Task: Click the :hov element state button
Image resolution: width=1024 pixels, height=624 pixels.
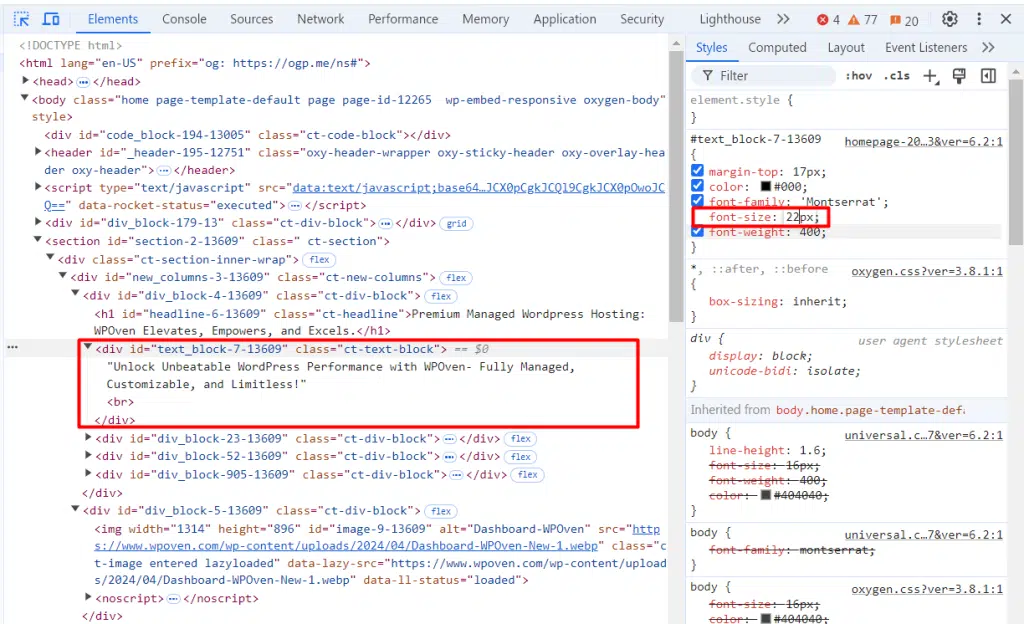Action: 858,76
